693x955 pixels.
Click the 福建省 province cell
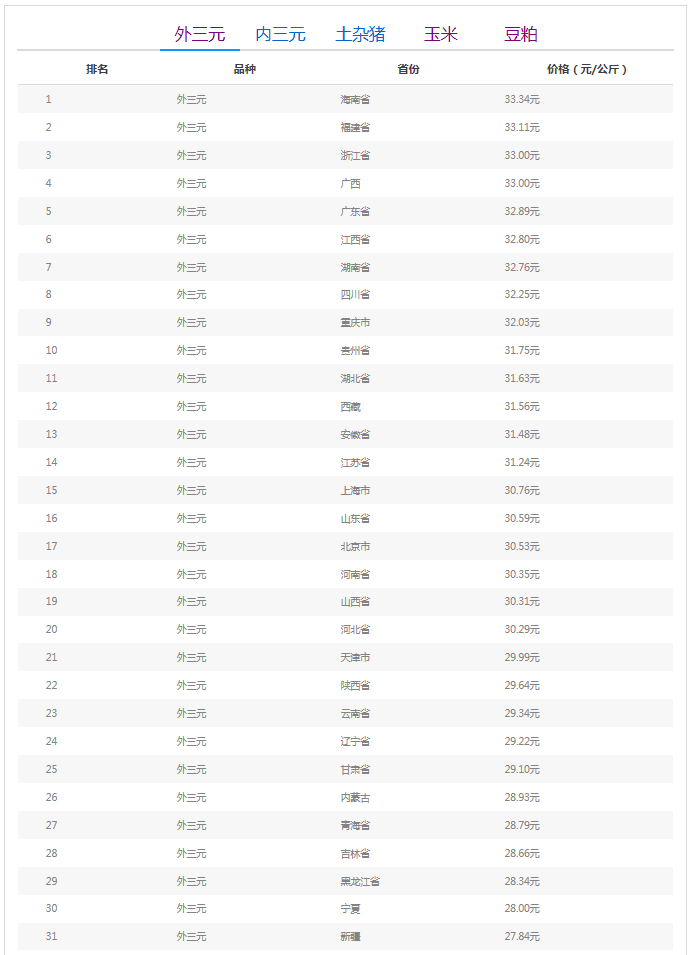coord(355,128)
